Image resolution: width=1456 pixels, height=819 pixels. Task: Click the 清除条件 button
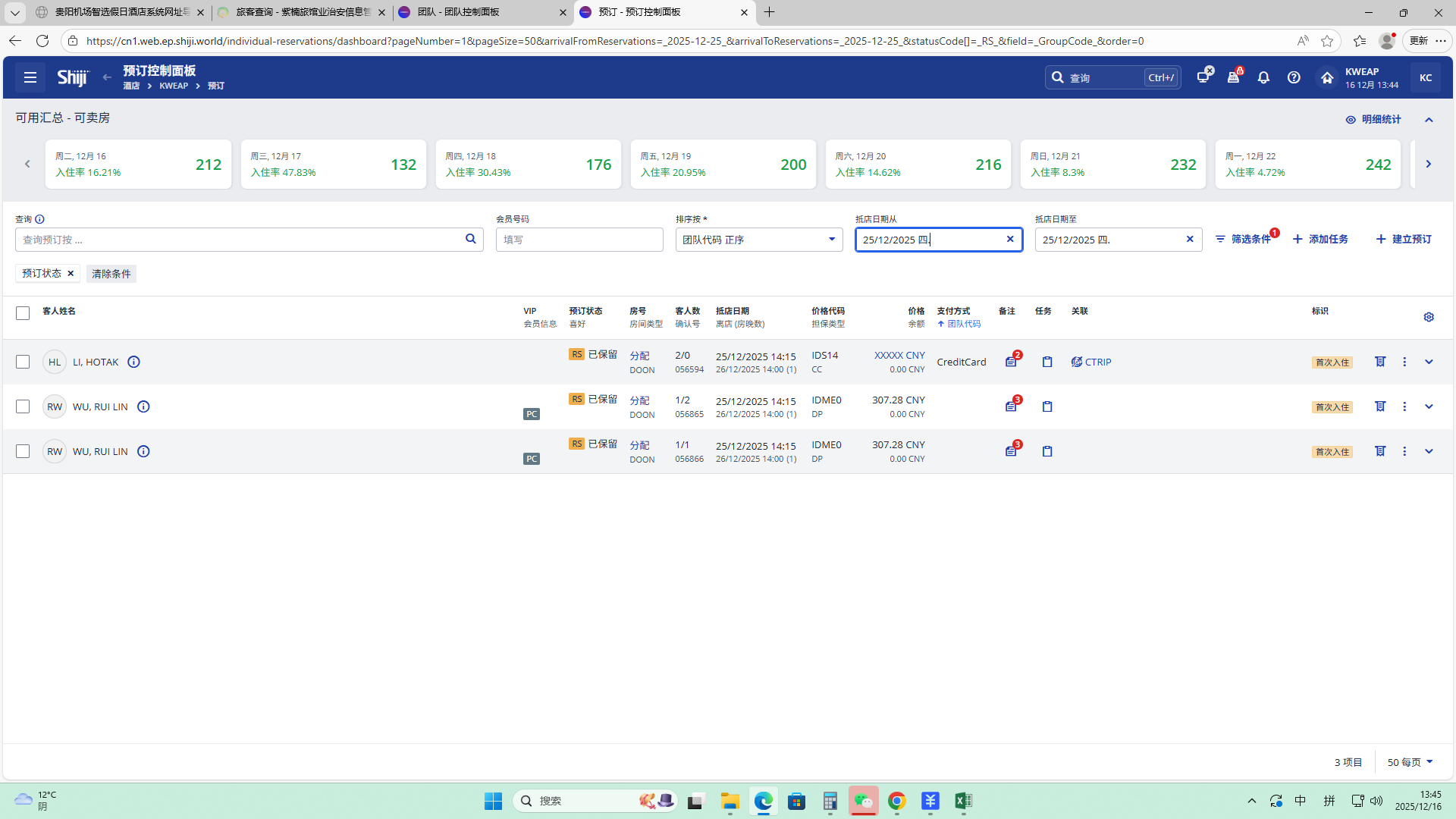pos(111,274)
